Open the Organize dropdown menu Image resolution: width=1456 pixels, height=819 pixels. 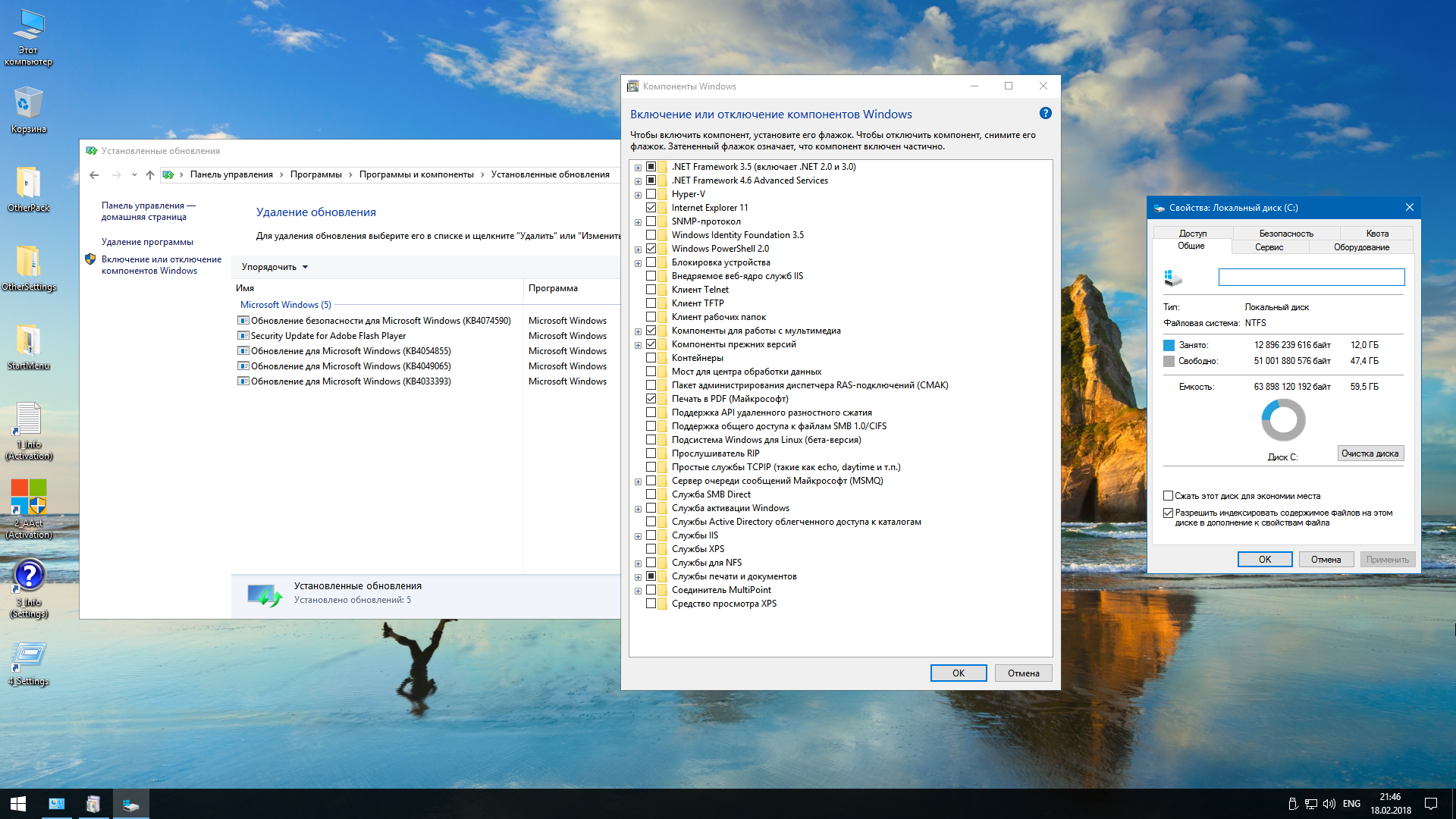click(275, 267)
